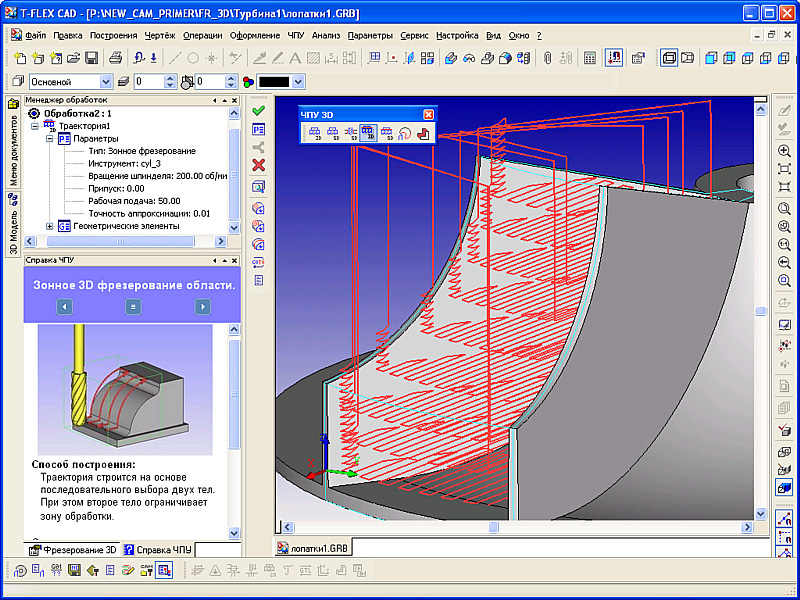Go to next help page arrow button

pos(203,307)
